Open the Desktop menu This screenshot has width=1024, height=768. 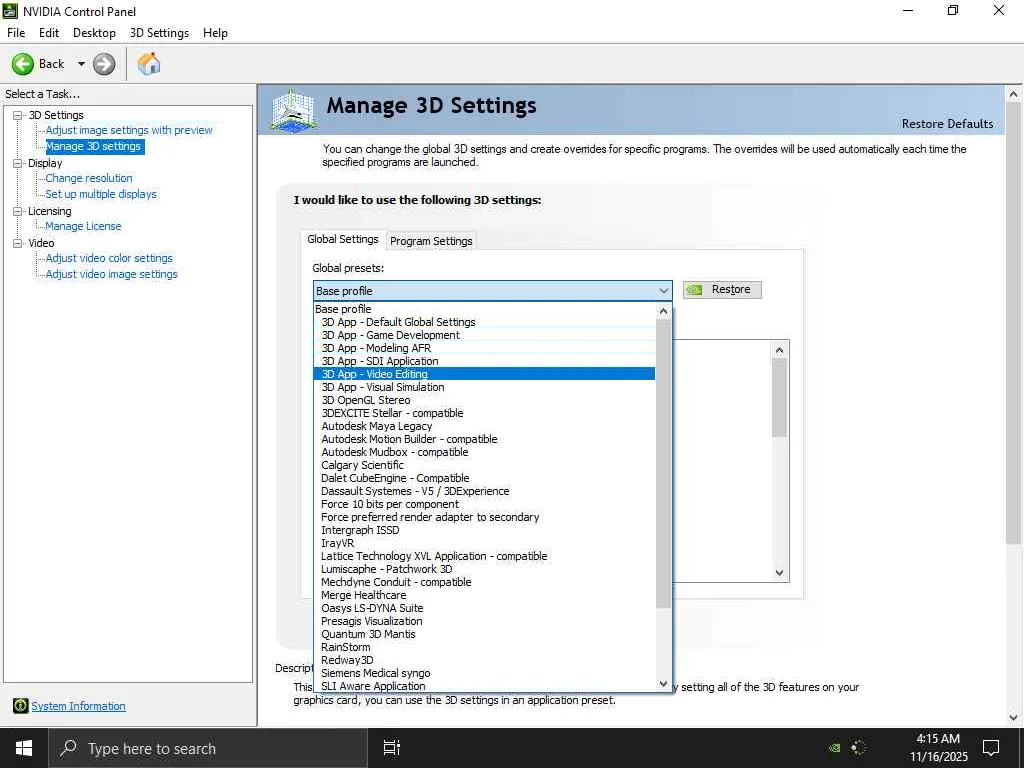tap(94, 33)
